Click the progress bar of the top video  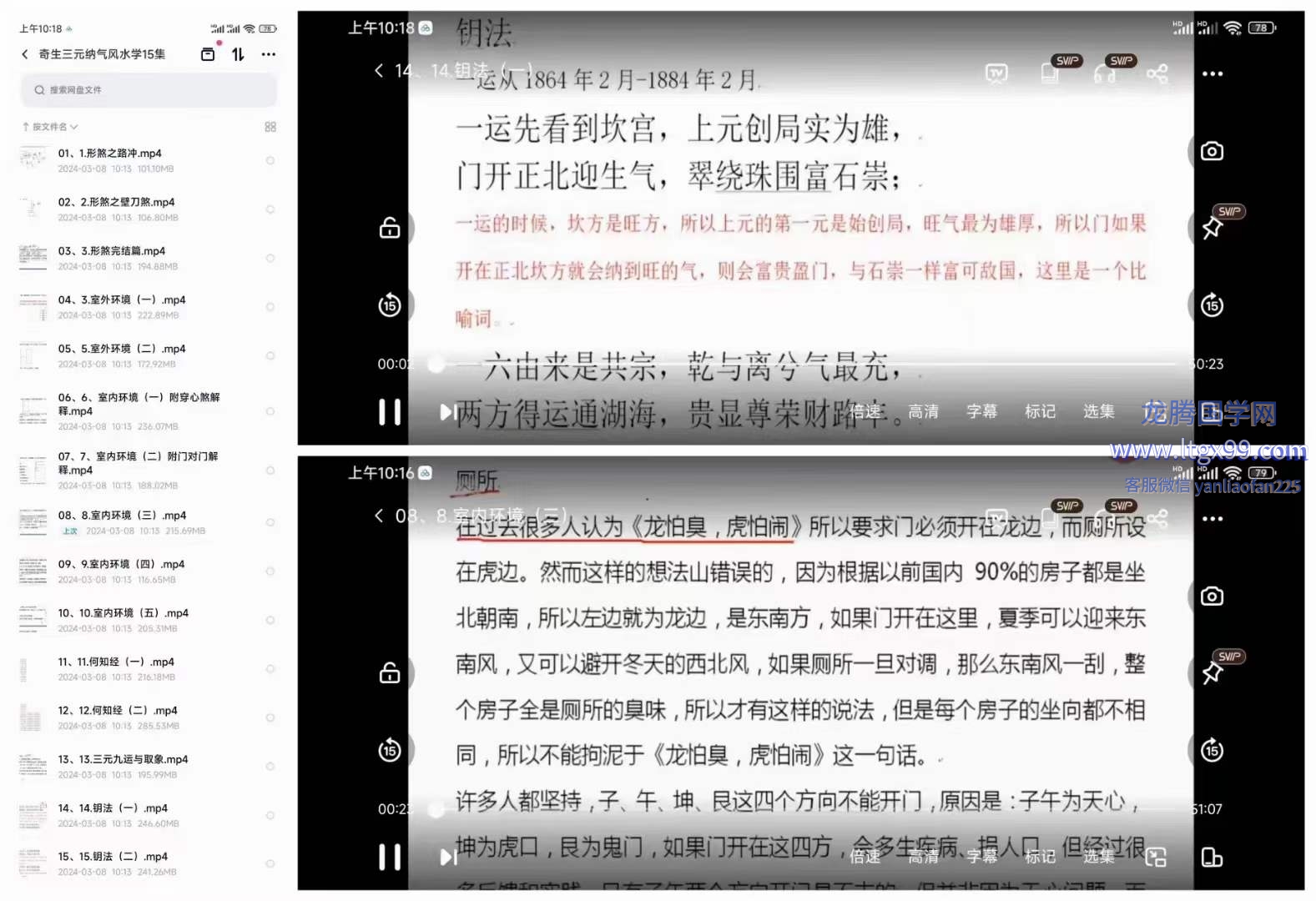[801, 364]
